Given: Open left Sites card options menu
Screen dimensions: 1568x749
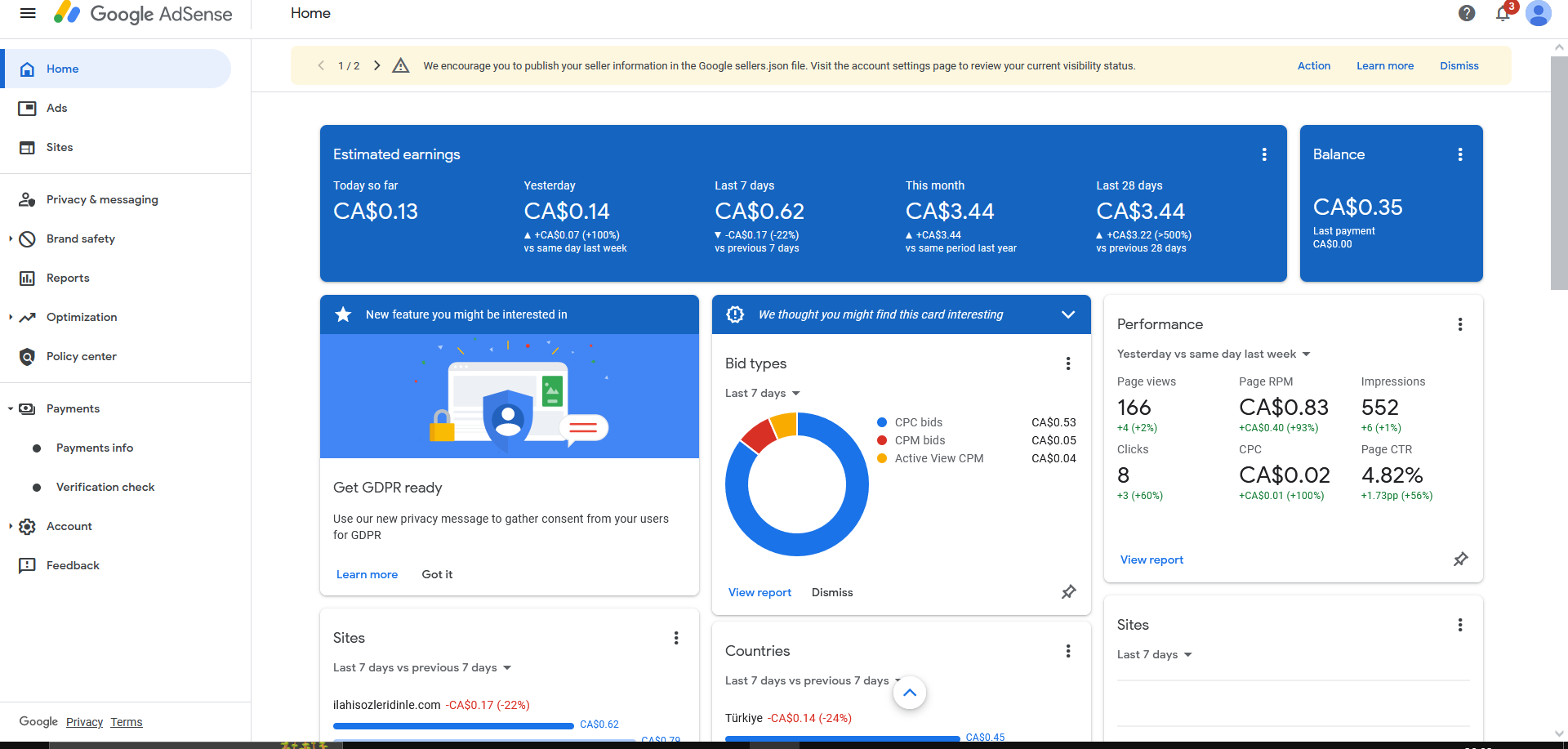Looking at the screenshot, I should pyautogui.click(x=676, y=638).
